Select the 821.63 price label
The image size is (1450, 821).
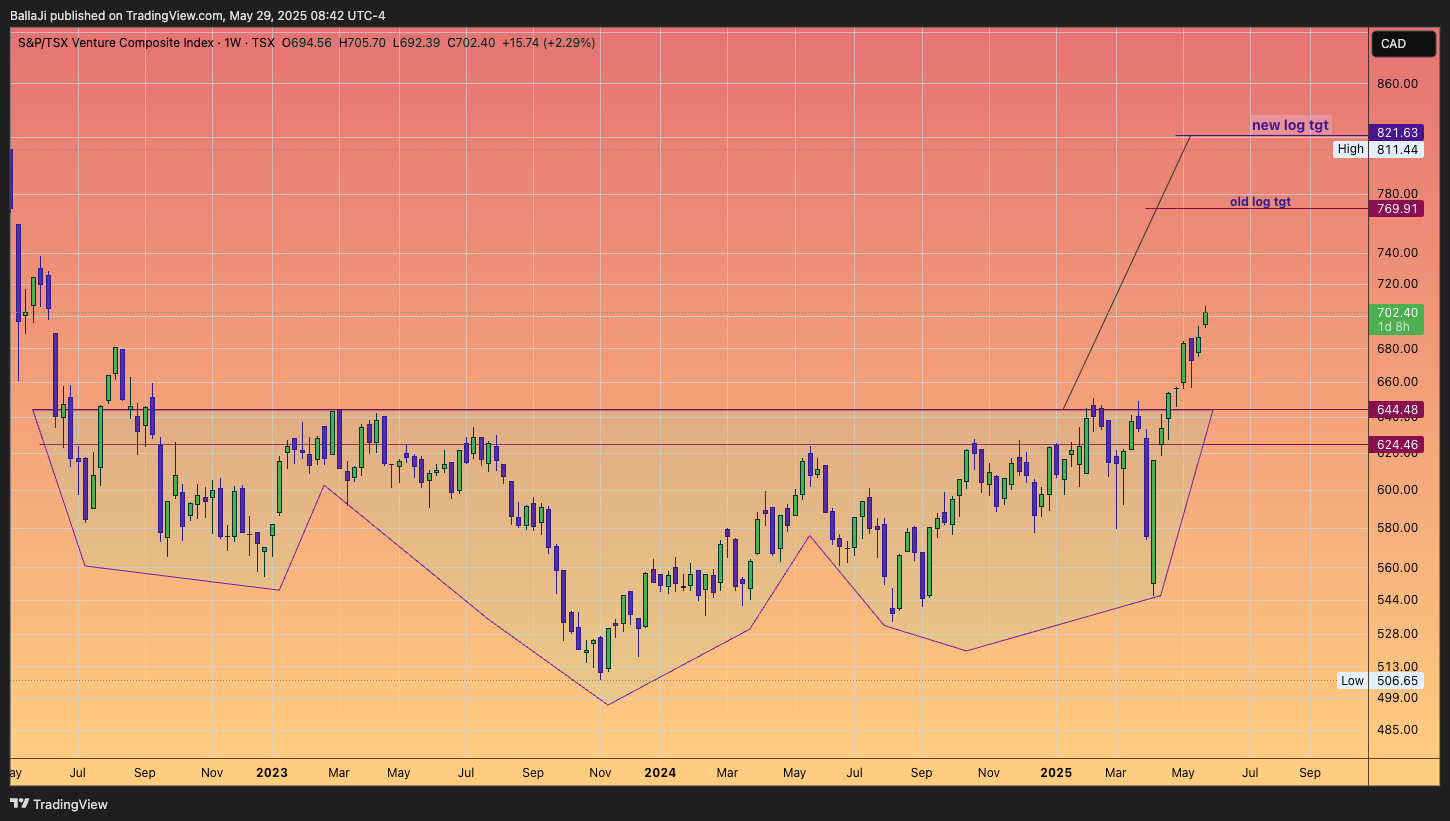pos(1397,133)
